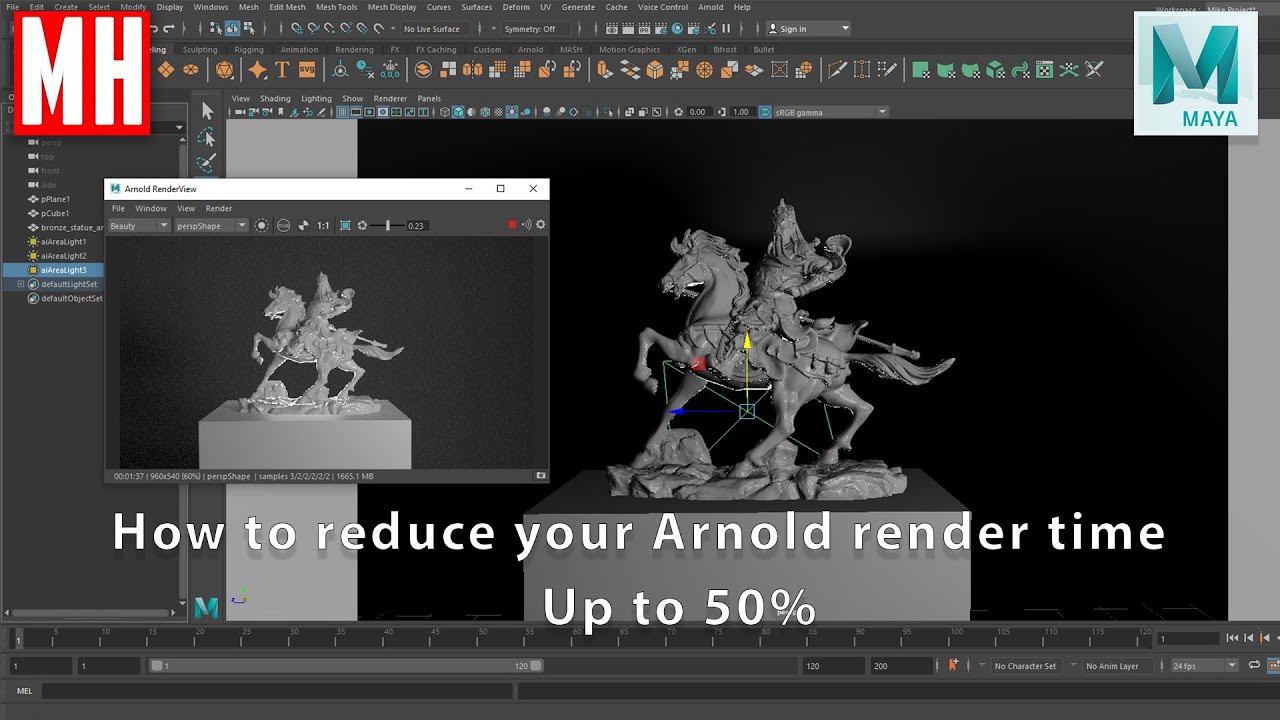1280x720 pixels.
Task: Click the polygon text 'T' shelf icon
Action: tap(282, 69)
